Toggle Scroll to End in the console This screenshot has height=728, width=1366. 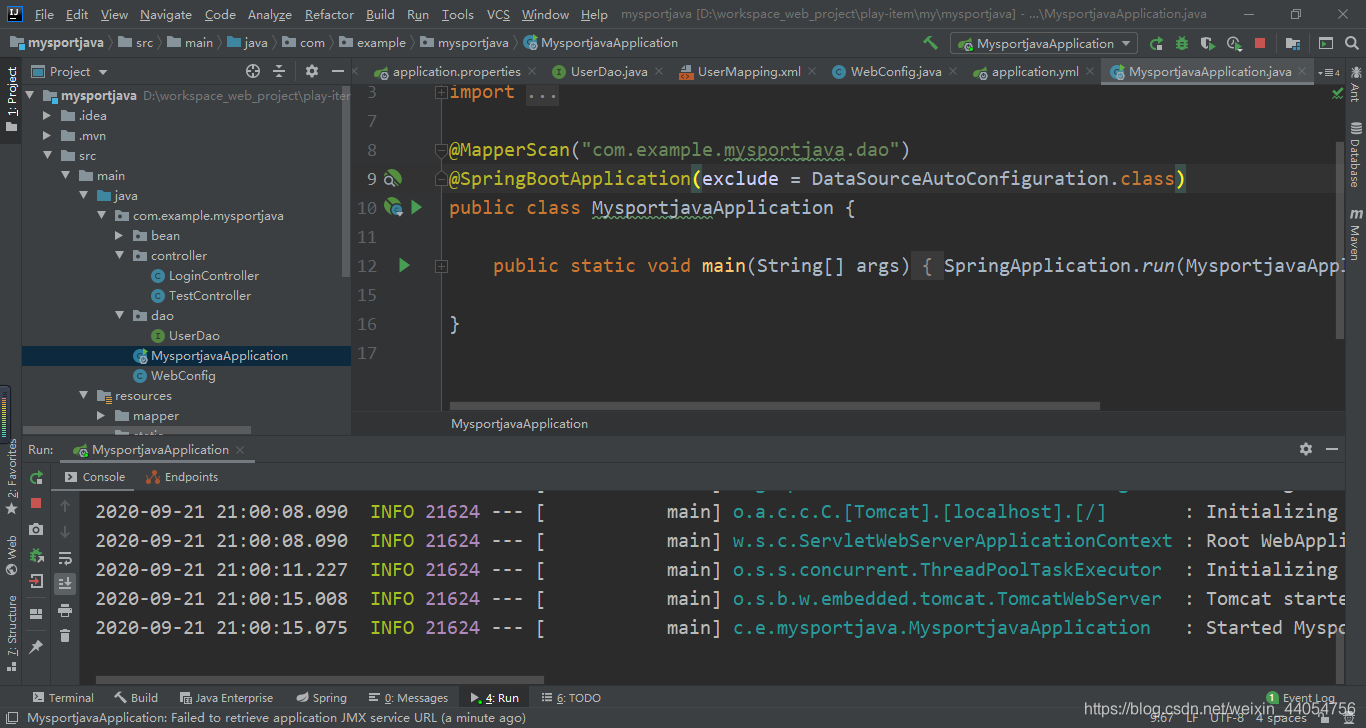click(x=65, y=584)
